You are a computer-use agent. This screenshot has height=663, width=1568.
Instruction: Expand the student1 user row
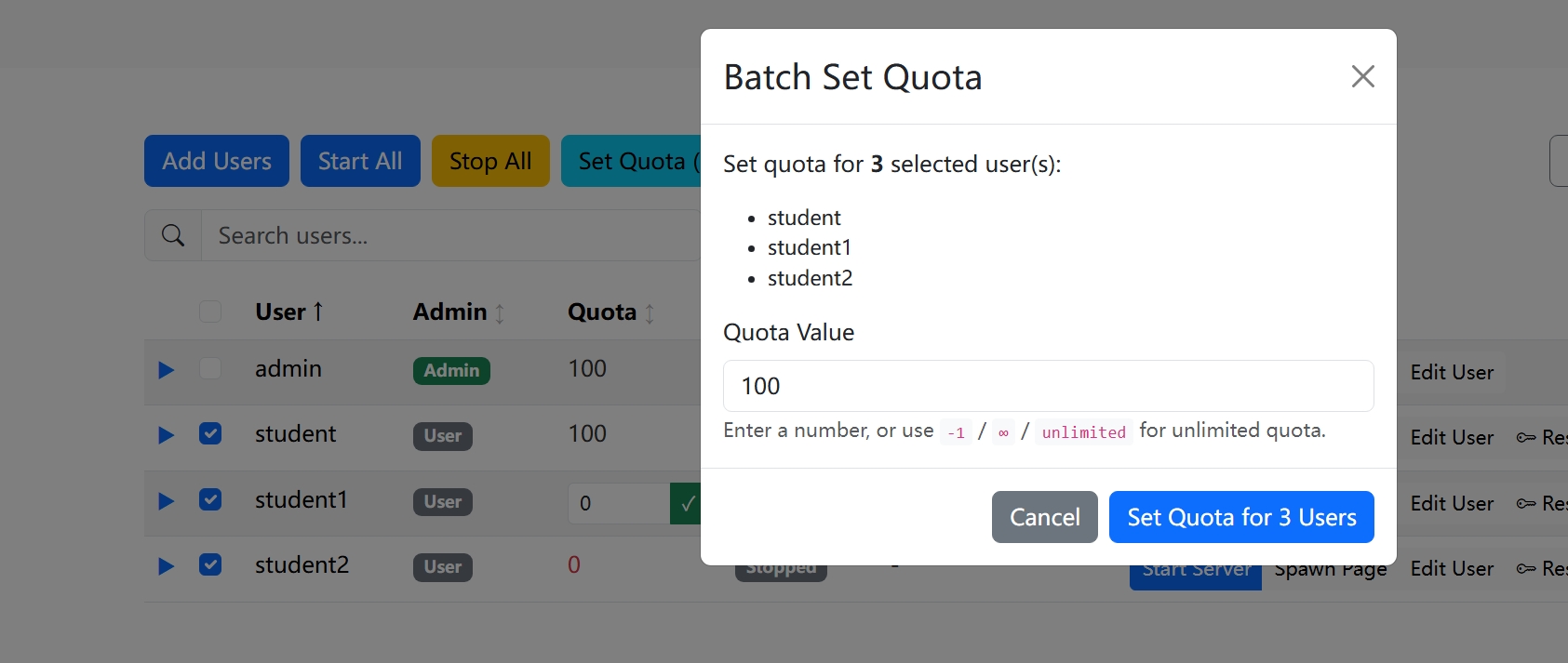(167, 501)
